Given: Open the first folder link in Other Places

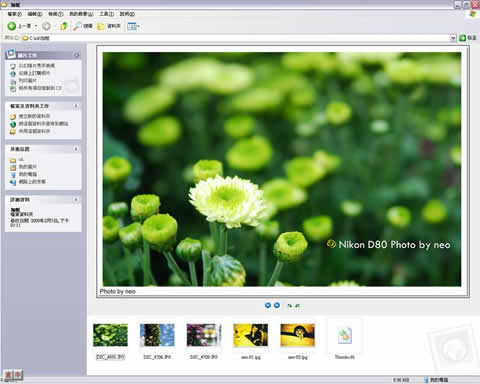Looking at the screenshot, I should tap(17, 160).
